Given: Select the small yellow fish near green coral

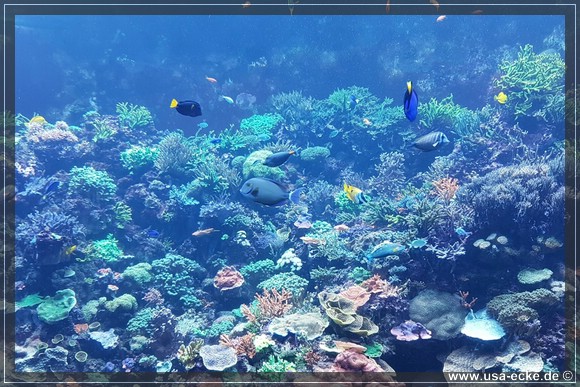Looking at the screenshot, I should (x=501, y=98).
